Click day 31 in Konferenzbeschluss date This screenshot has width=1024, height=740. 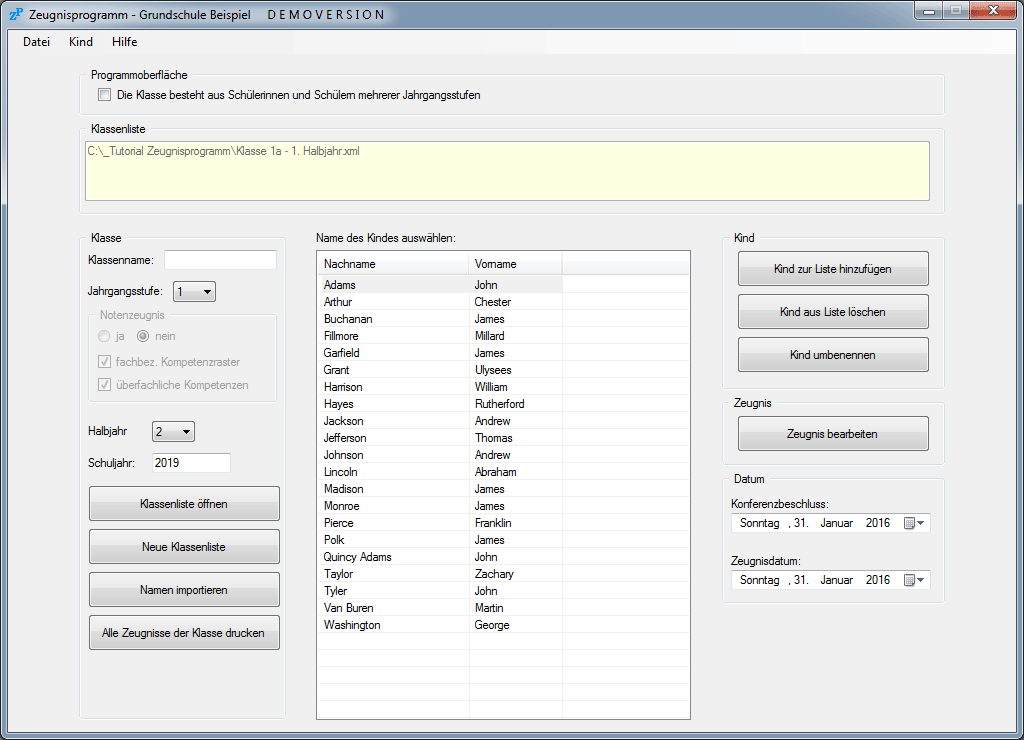tap(801, 523)
